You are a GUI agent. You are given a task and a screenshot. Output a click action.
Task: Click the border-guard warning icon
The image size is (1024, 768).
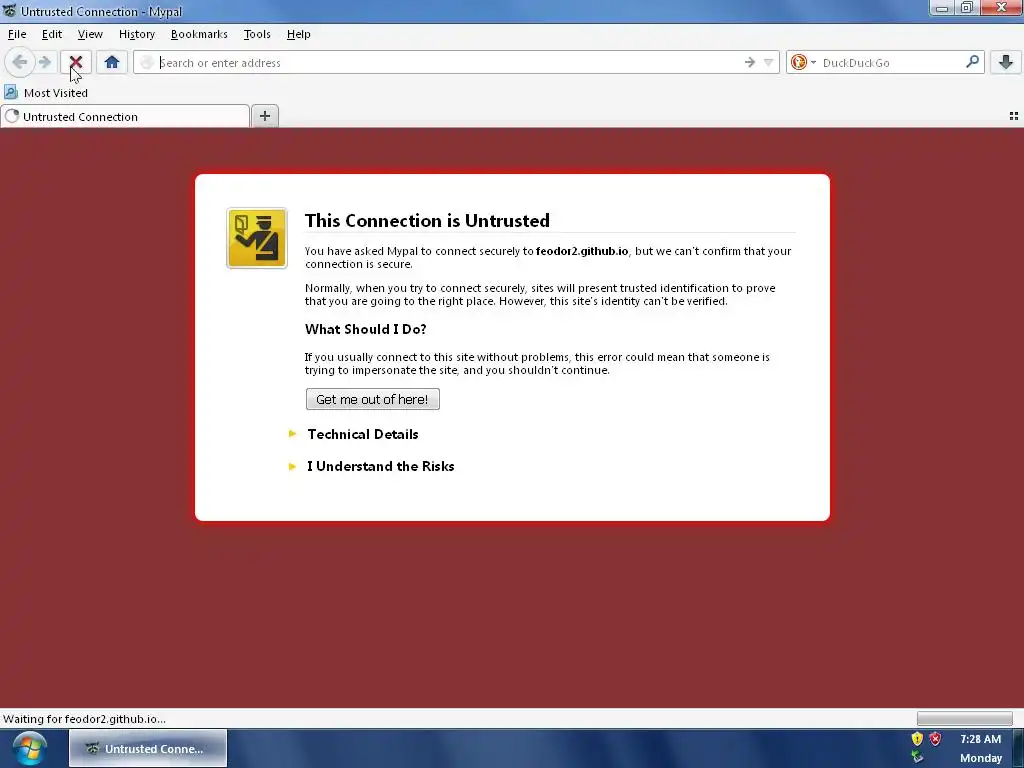[x=257, y=238]
